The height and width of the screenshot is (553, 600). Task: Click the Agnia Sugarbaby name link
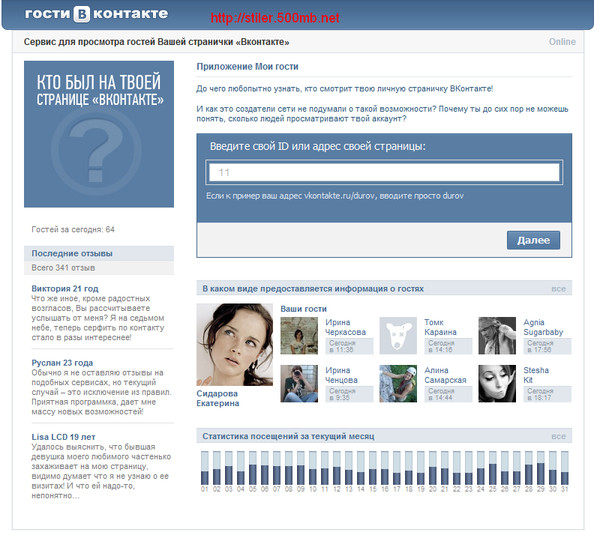point(543,327)
